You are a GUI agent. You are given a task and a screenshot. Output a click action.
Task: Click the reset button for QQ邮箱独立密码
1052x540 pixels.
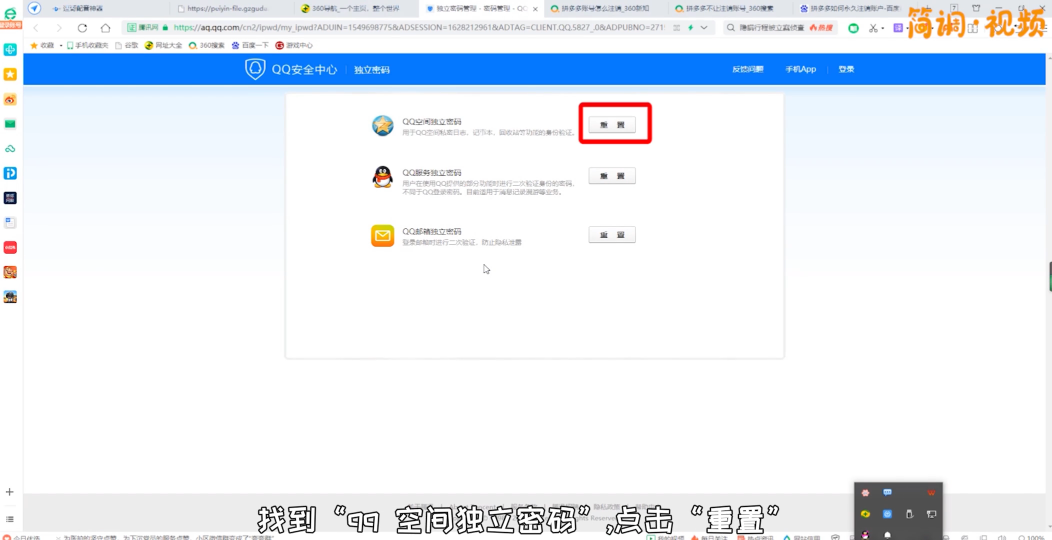[611, 235]
